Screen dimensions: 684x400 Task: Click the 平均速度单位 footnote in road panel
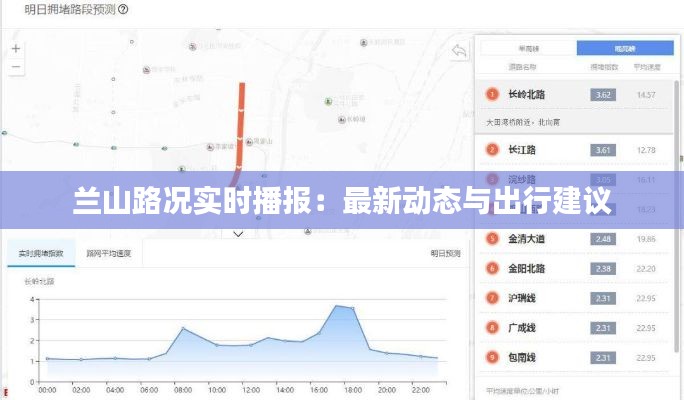tap(523, 391)
